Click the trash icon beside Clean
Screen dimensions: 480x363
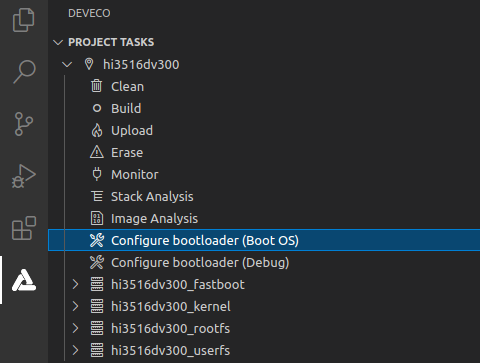[97, 86]
